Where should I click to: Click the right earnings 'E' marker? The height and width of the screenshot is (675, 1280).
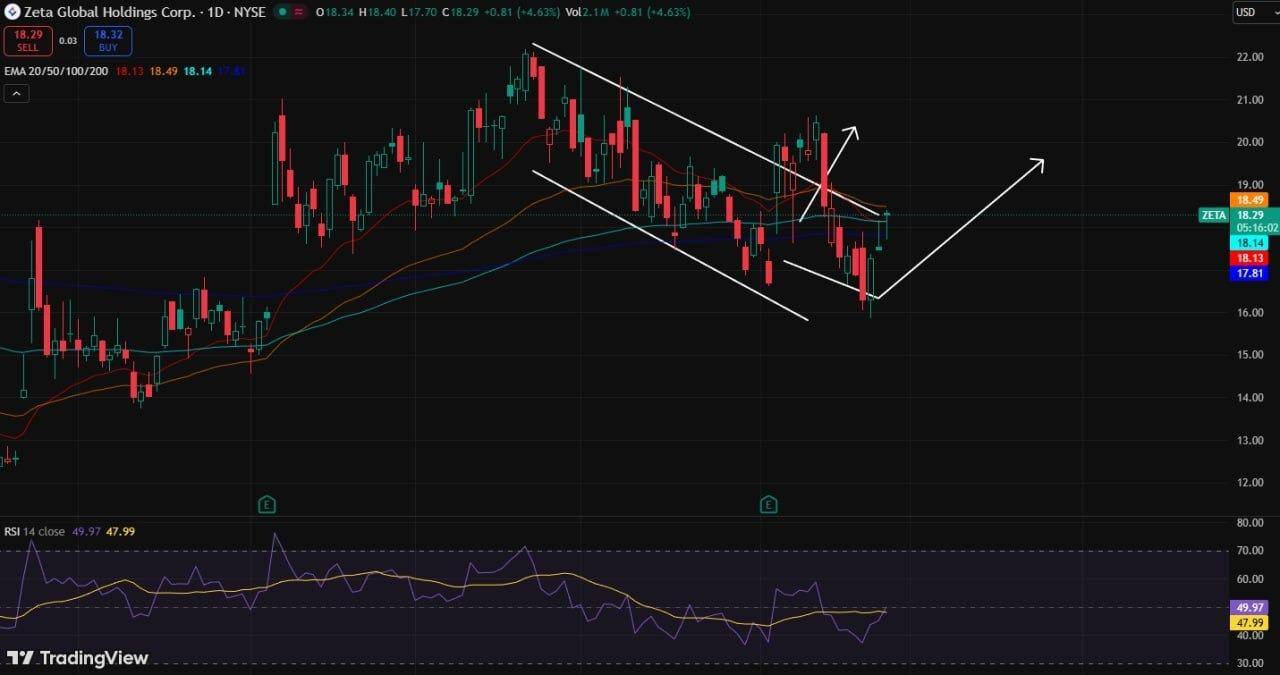click(769, 504)
